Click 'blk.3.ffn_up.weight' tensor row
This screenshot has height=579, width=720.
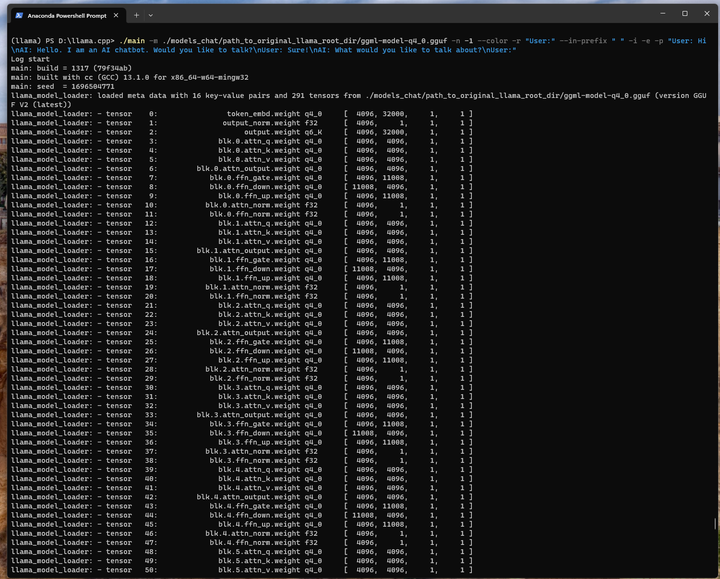pyautogui.click(x=242, y=442)
